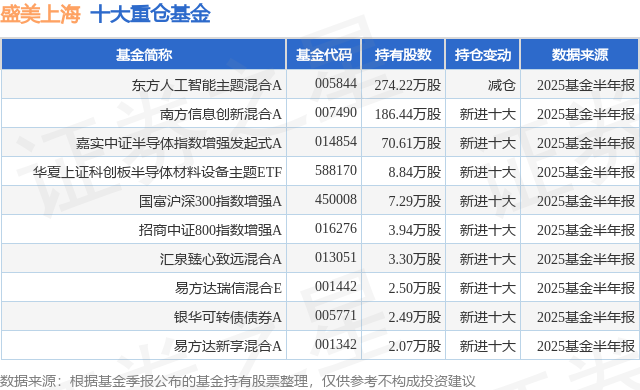640x390 pixels.
Task: Open the 易方达瑞信混合E fund entry
Action: (228, 288)
